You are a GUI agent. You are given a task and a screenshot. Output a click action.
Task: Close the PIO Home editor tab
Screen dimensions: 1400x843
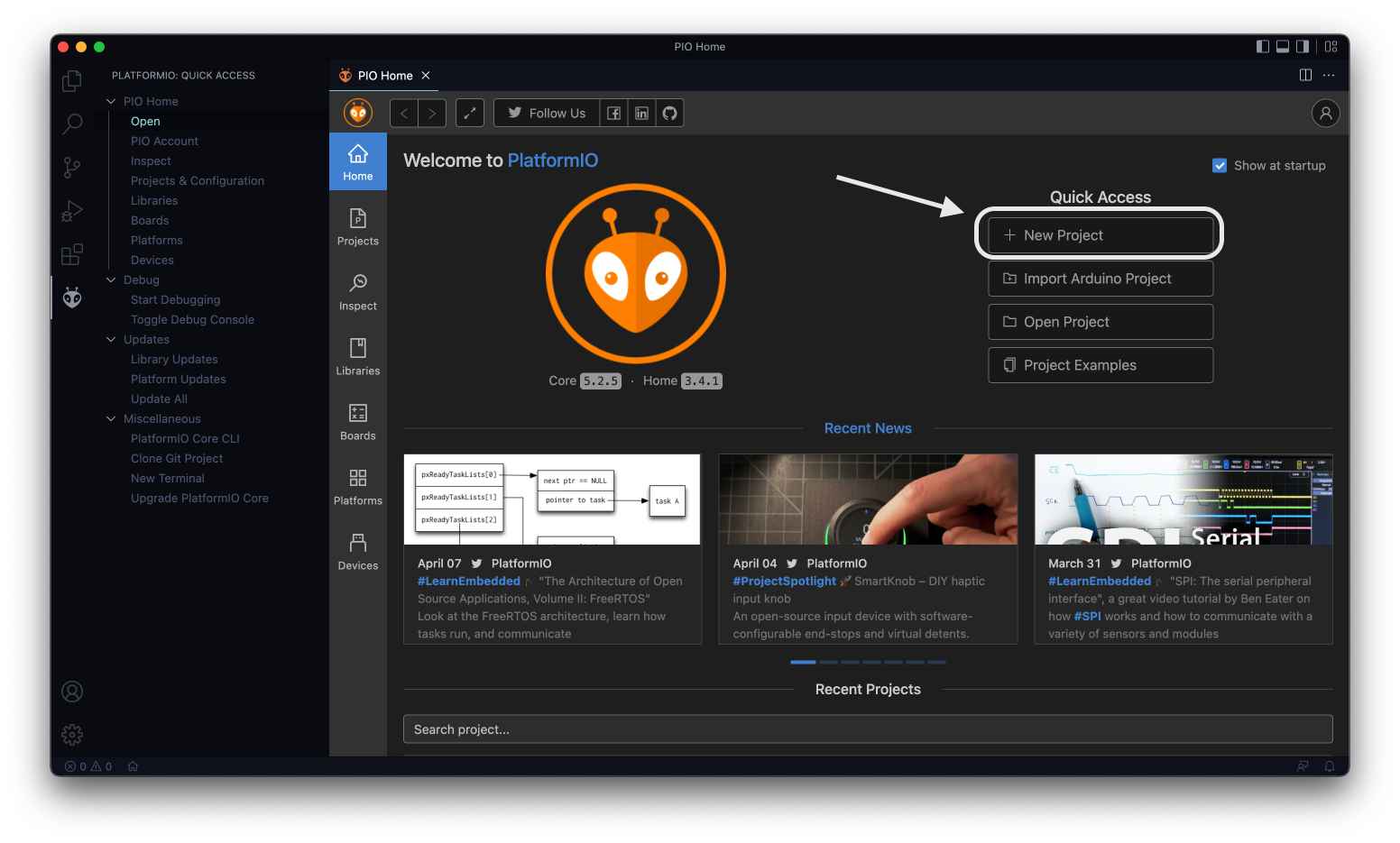click(x=426, y=76)
